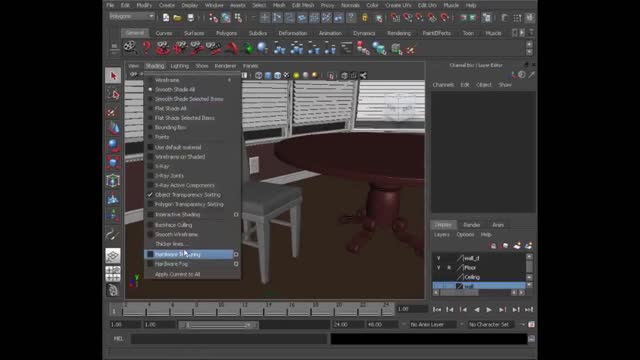Open the Polygons menu set dropdown
Image resolution: width=640 pixels, height=360 pixels.
pos(132,16)
